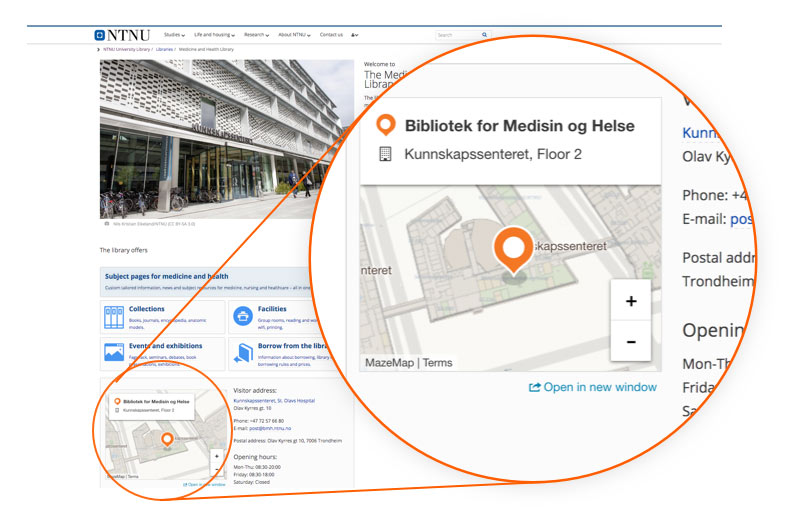Click the orange pin on the small map

click(x=167, y=439)
